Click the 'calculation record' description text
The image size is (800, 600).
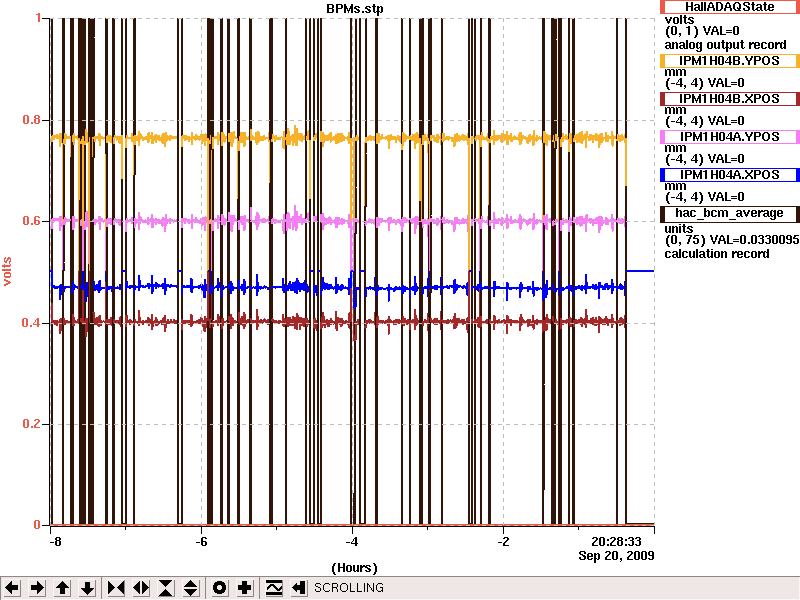click(717, 254)
